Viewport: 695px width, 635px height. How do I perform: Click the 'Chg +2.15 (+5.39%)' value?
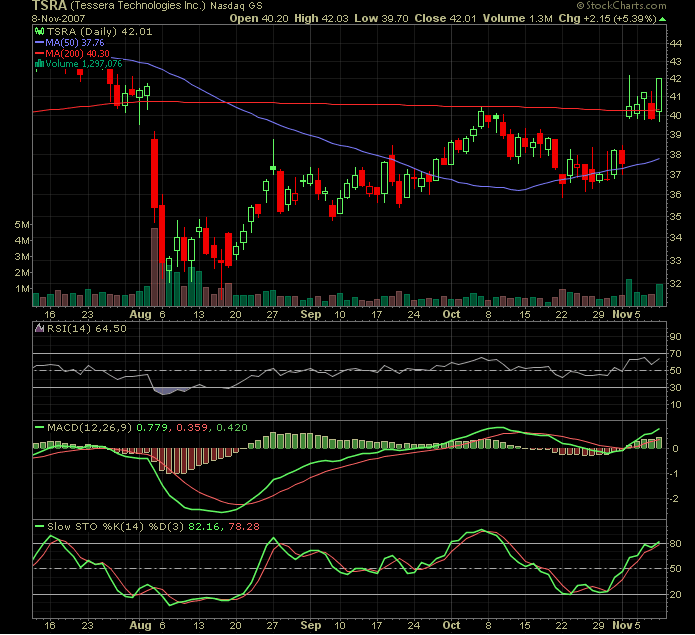pos(607,19)
